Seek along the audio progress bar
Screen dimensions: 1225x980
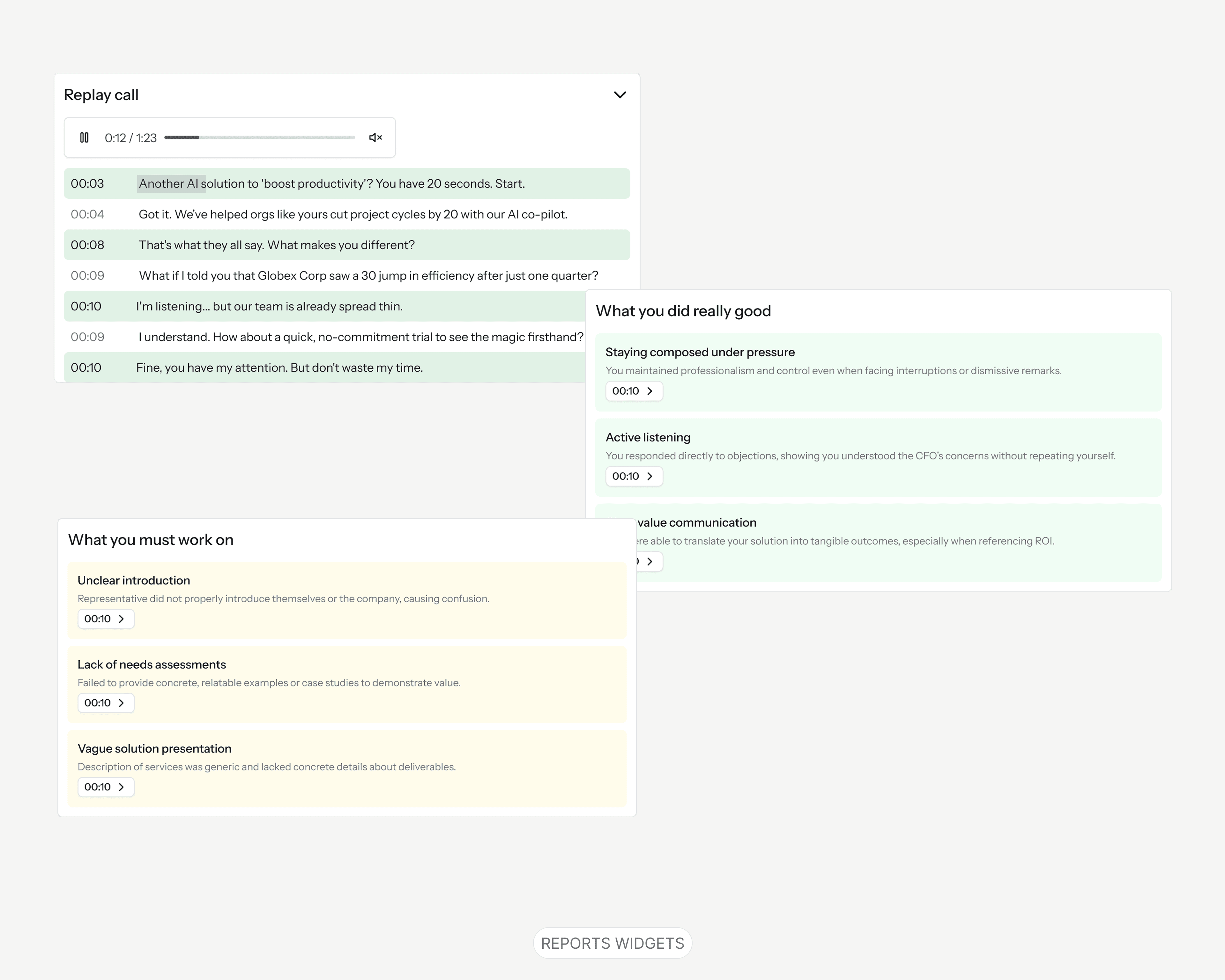(x=259, y=137)
